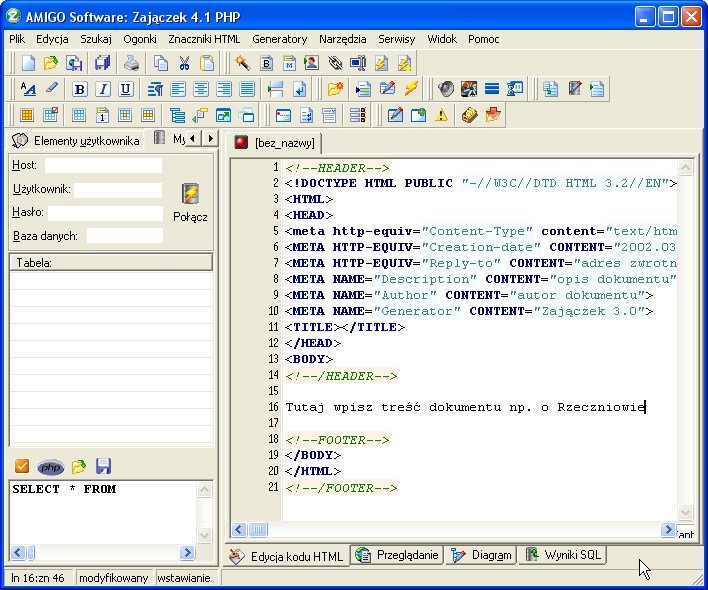This screenshot has width=708, height=590.
Task: Switch to the Przeglądanie tab
Action: [397, 555]
